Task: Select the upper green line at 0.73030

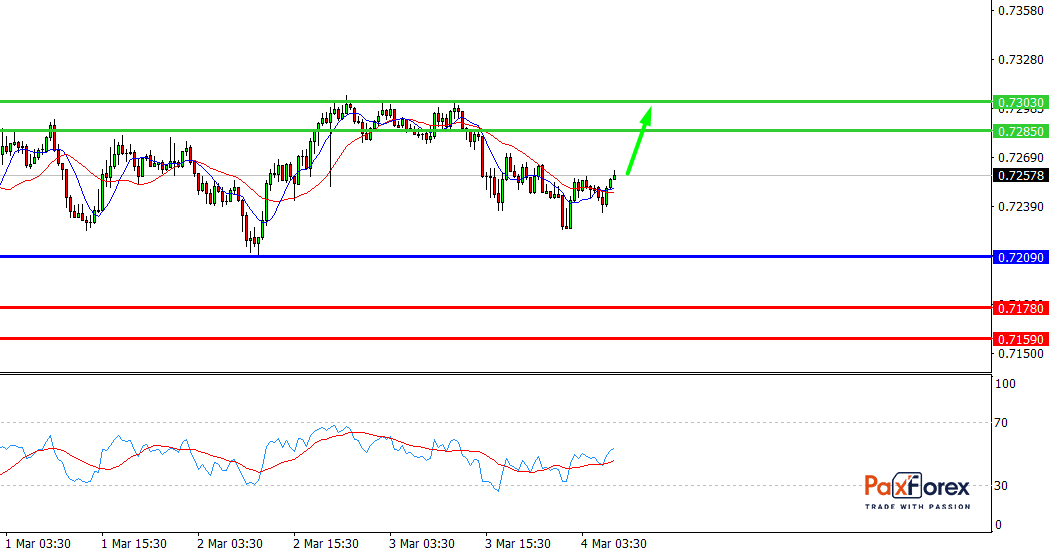Action: point(495,102)
